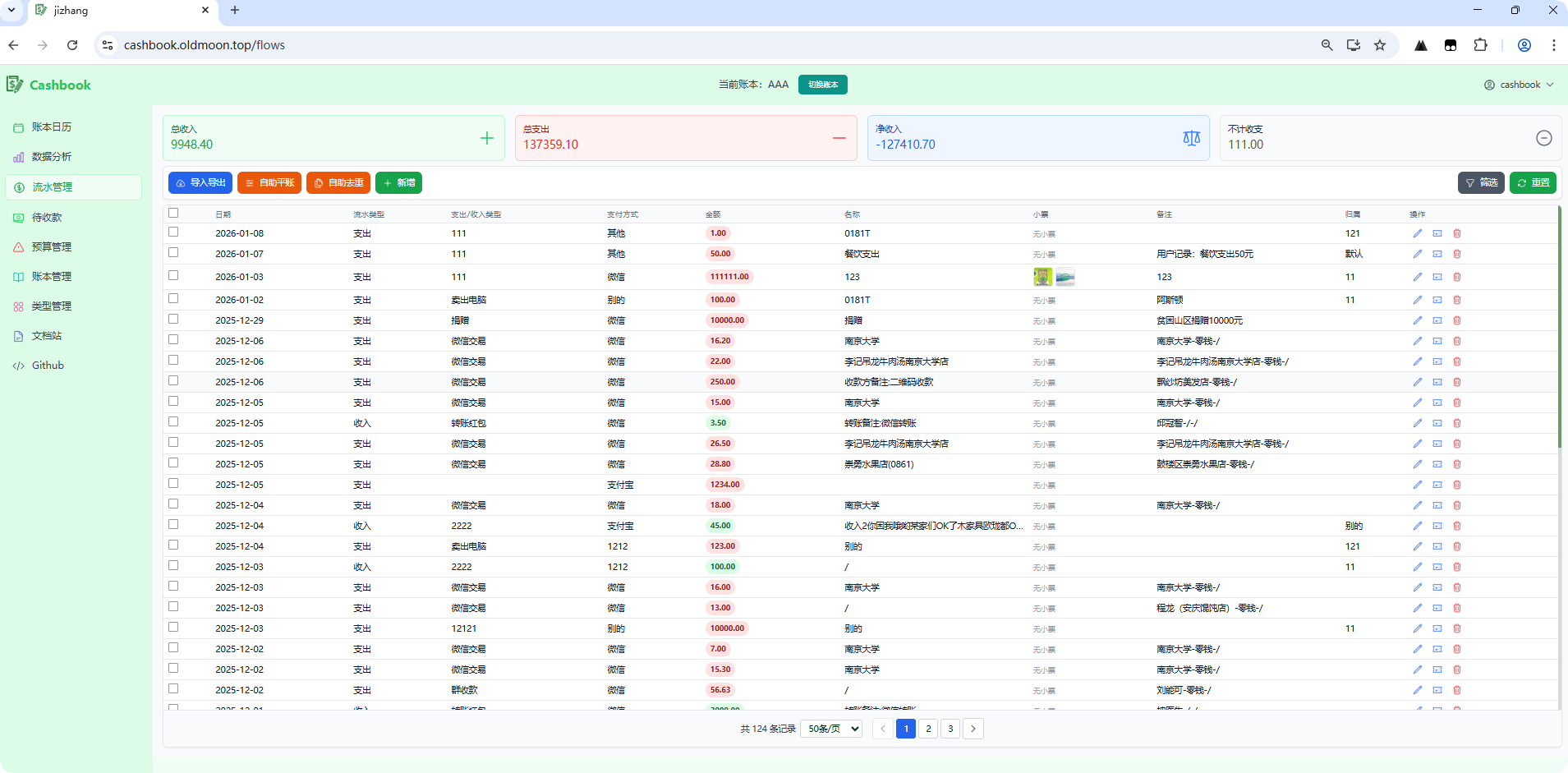
Task: Open the first receipt thumbnail in the 123 row
Action: [x=1042, y=277]
